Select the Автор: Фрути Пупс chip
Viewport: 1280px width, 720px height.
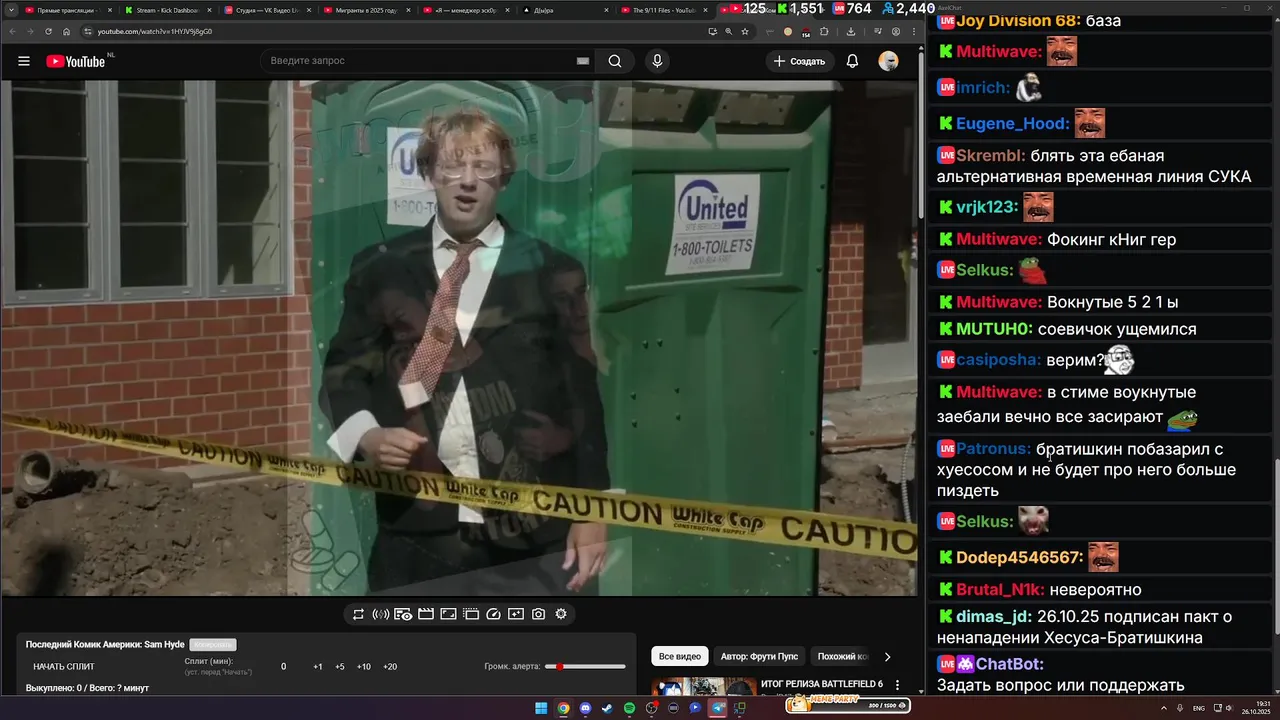759,657
